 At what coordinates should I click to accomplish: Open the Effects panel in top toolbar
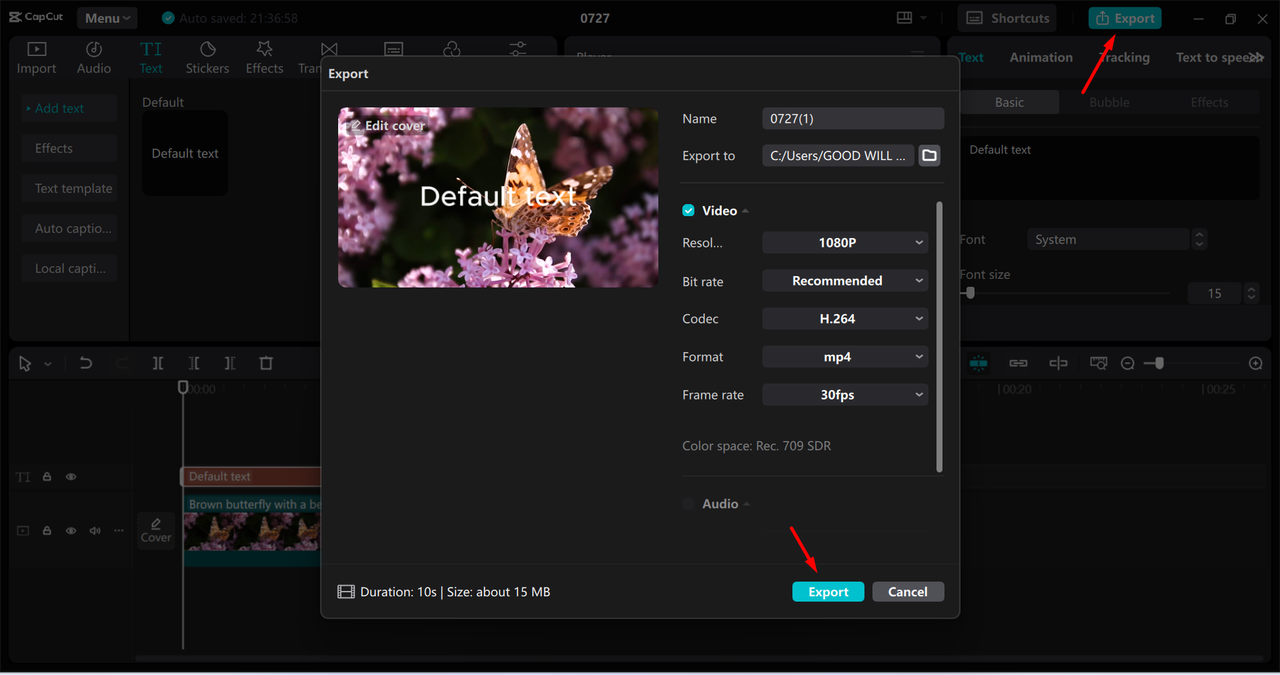tap(264, 58)
